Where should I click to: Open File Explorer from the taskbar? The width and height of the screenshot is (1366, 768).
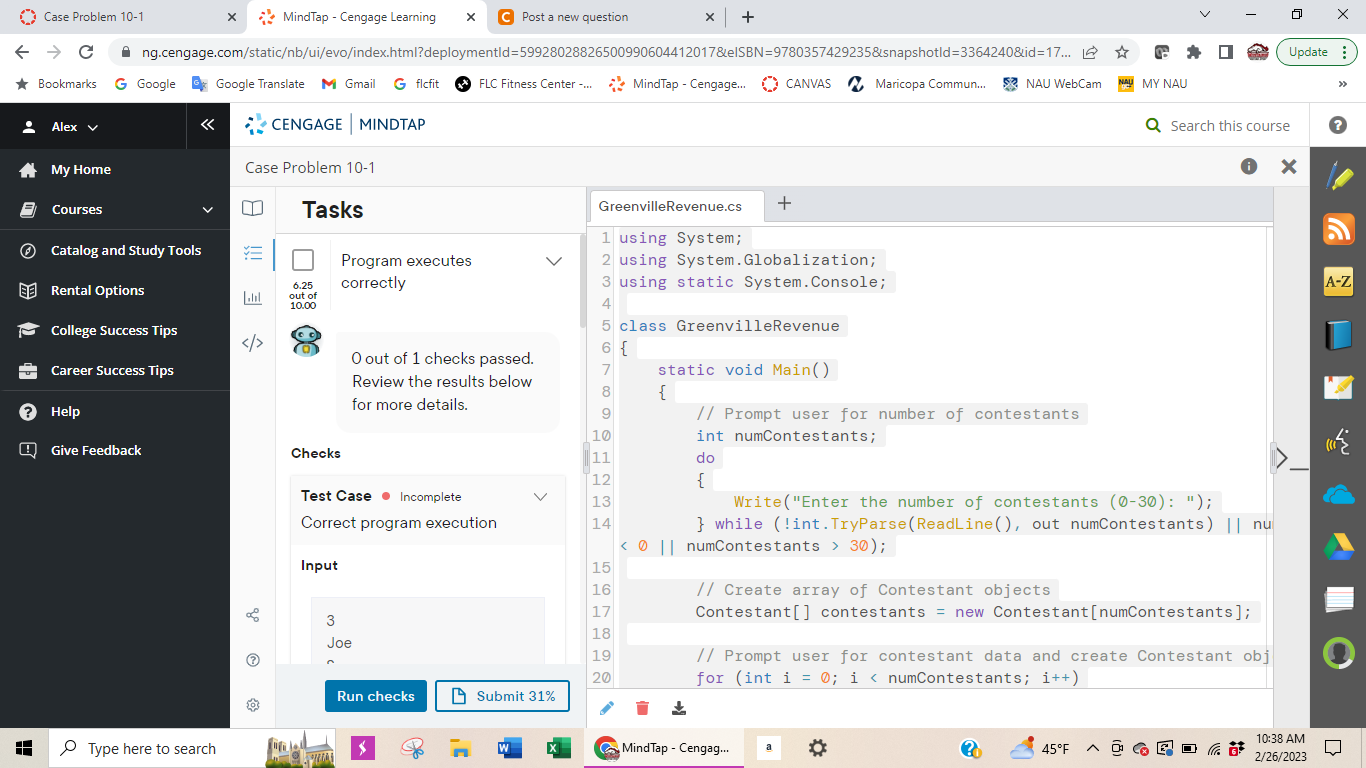pyautogui.click(x=459, y=748)
